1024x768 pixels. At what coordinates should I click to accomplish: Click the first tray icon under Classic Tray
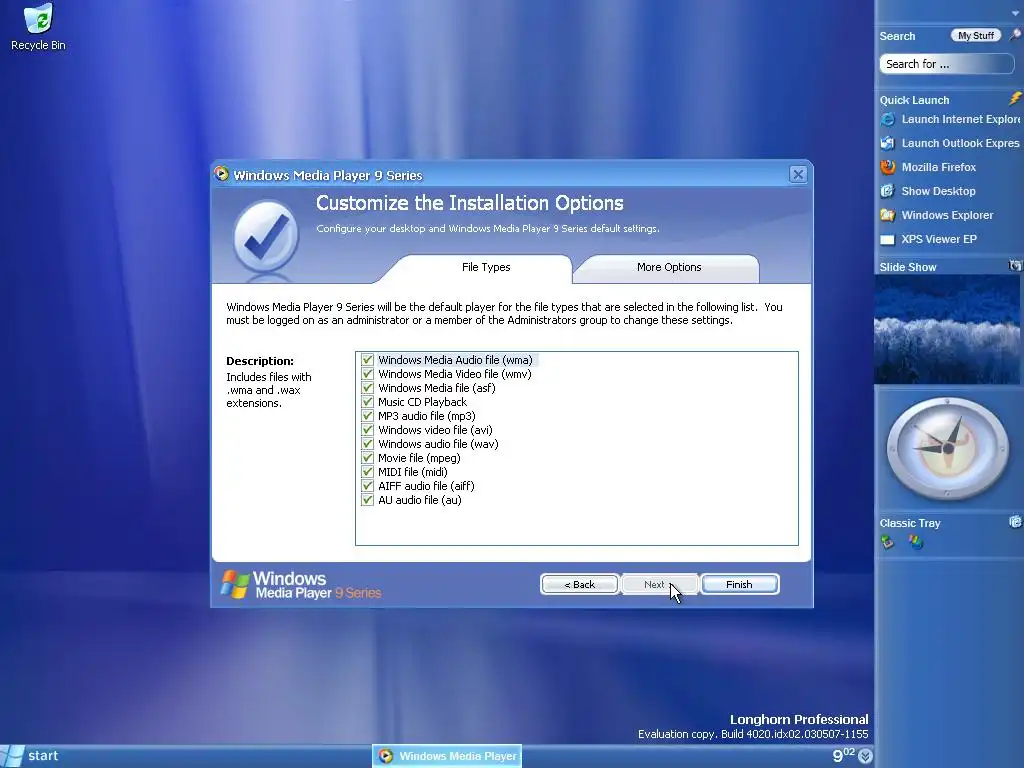pos(888,542)
